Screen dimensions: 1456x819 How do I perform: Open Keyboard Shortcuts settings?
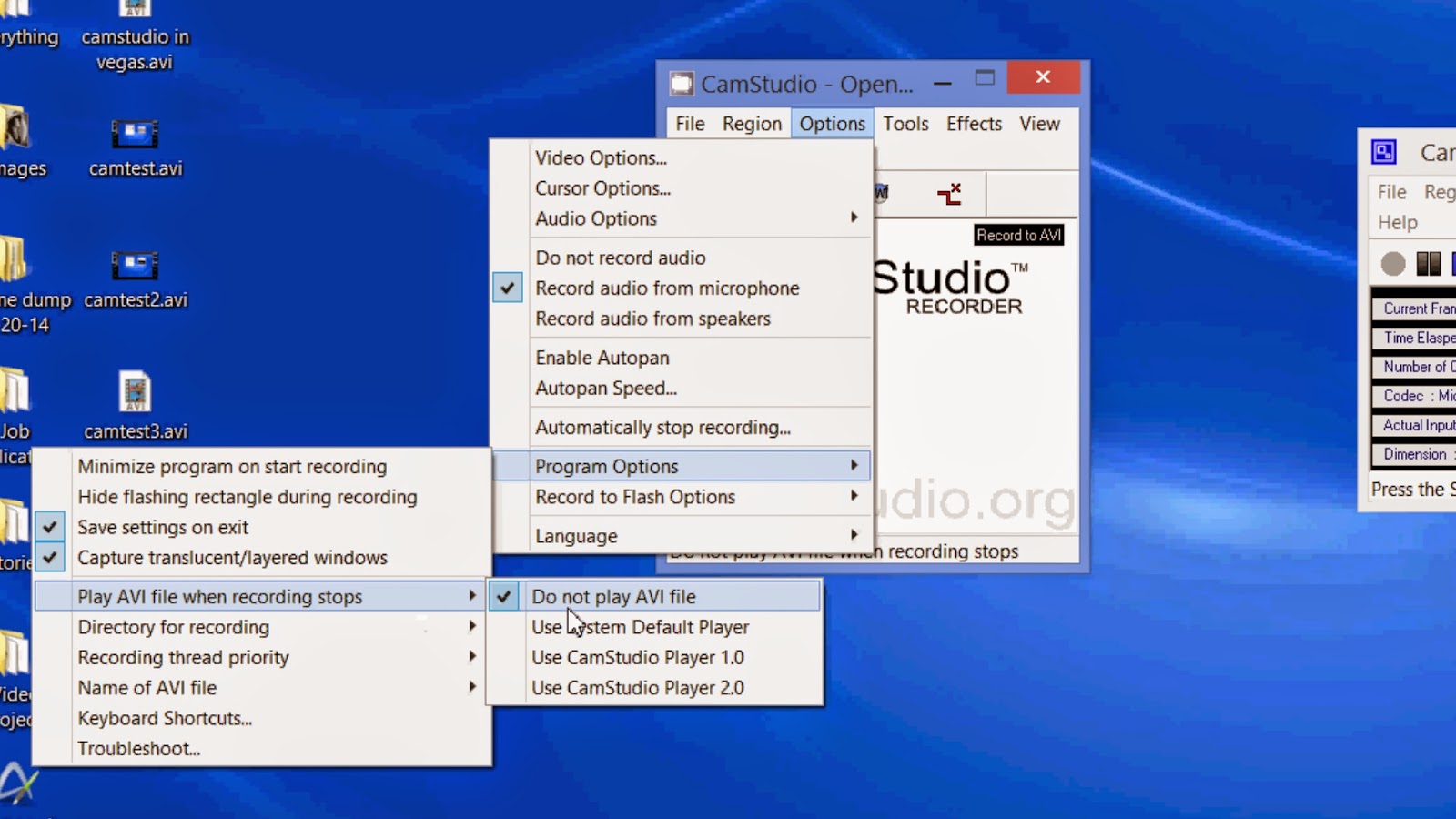[166, 718]
